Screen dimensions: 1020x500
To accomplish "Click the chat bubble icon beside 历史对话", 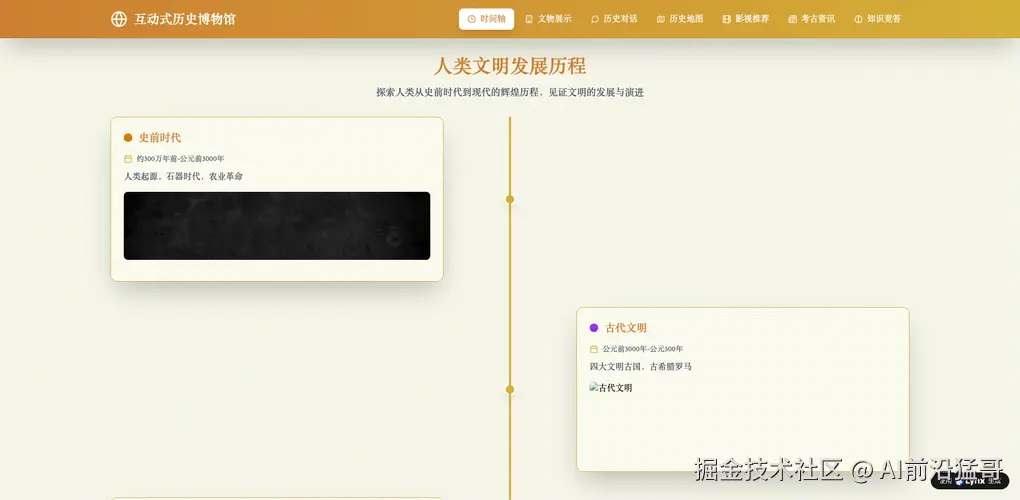I will click(595, 19).
